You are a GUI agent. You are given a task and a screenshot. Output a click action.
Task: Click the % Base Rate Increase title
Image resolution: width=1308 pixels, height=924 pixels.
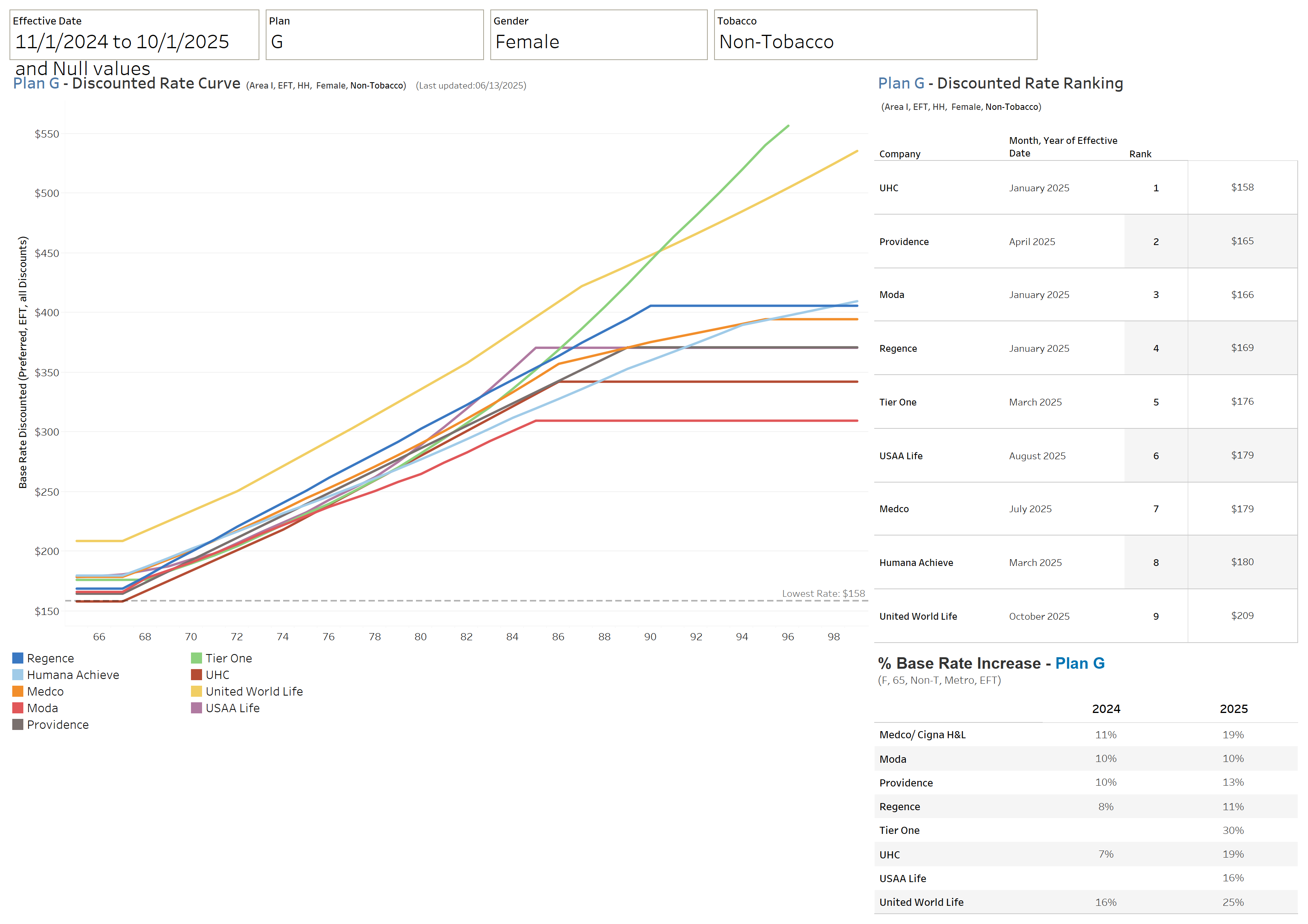point(991,663)
